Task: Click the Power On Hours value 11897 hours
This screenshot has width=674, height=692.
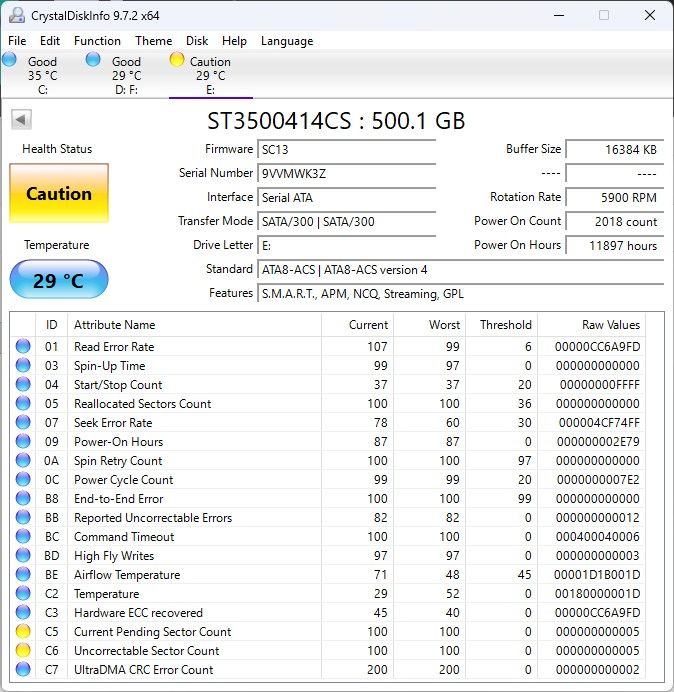Action: [614, 245]
